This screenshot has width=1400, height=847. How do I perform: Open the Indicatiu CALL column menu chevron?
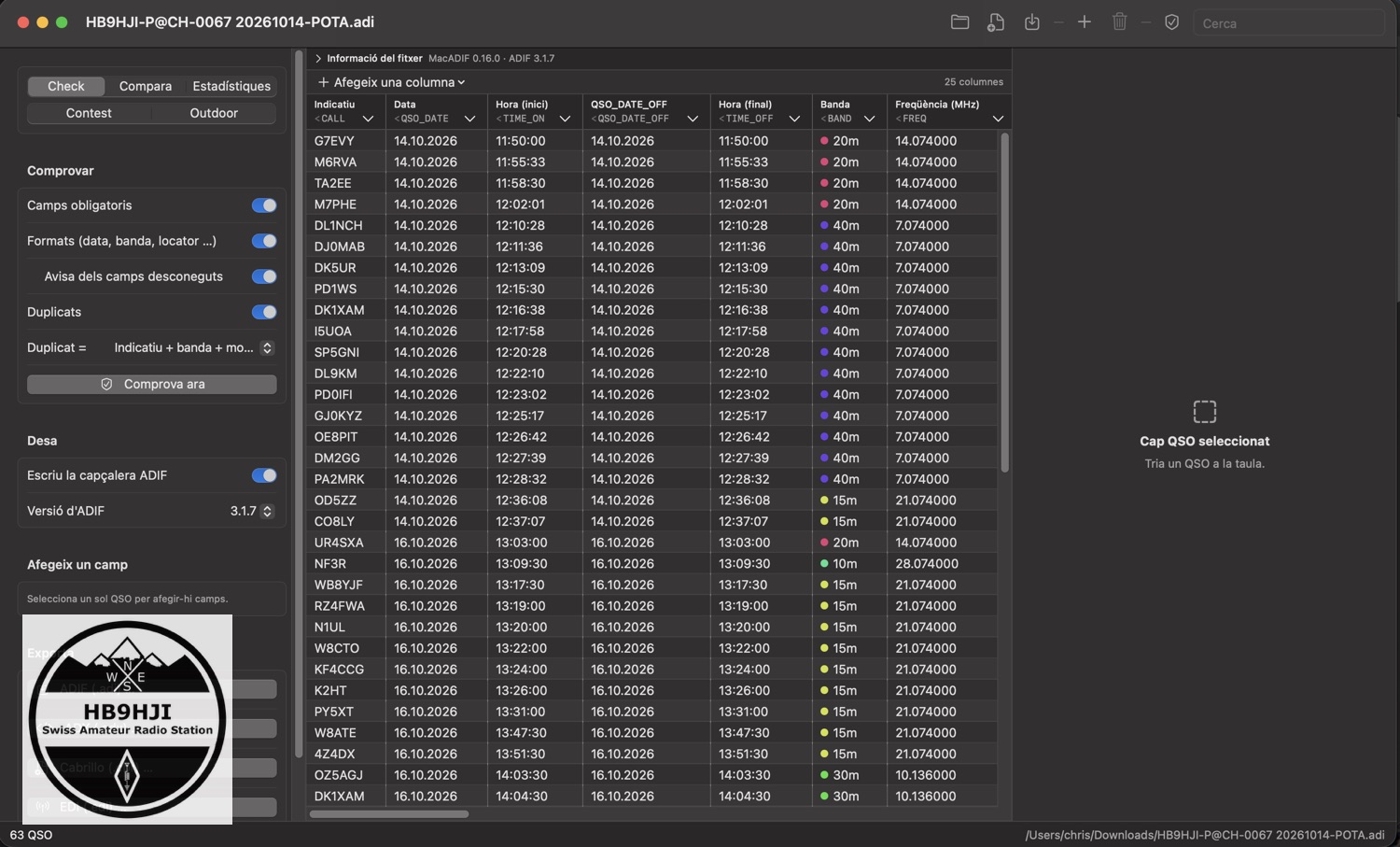tap(368, 119)
